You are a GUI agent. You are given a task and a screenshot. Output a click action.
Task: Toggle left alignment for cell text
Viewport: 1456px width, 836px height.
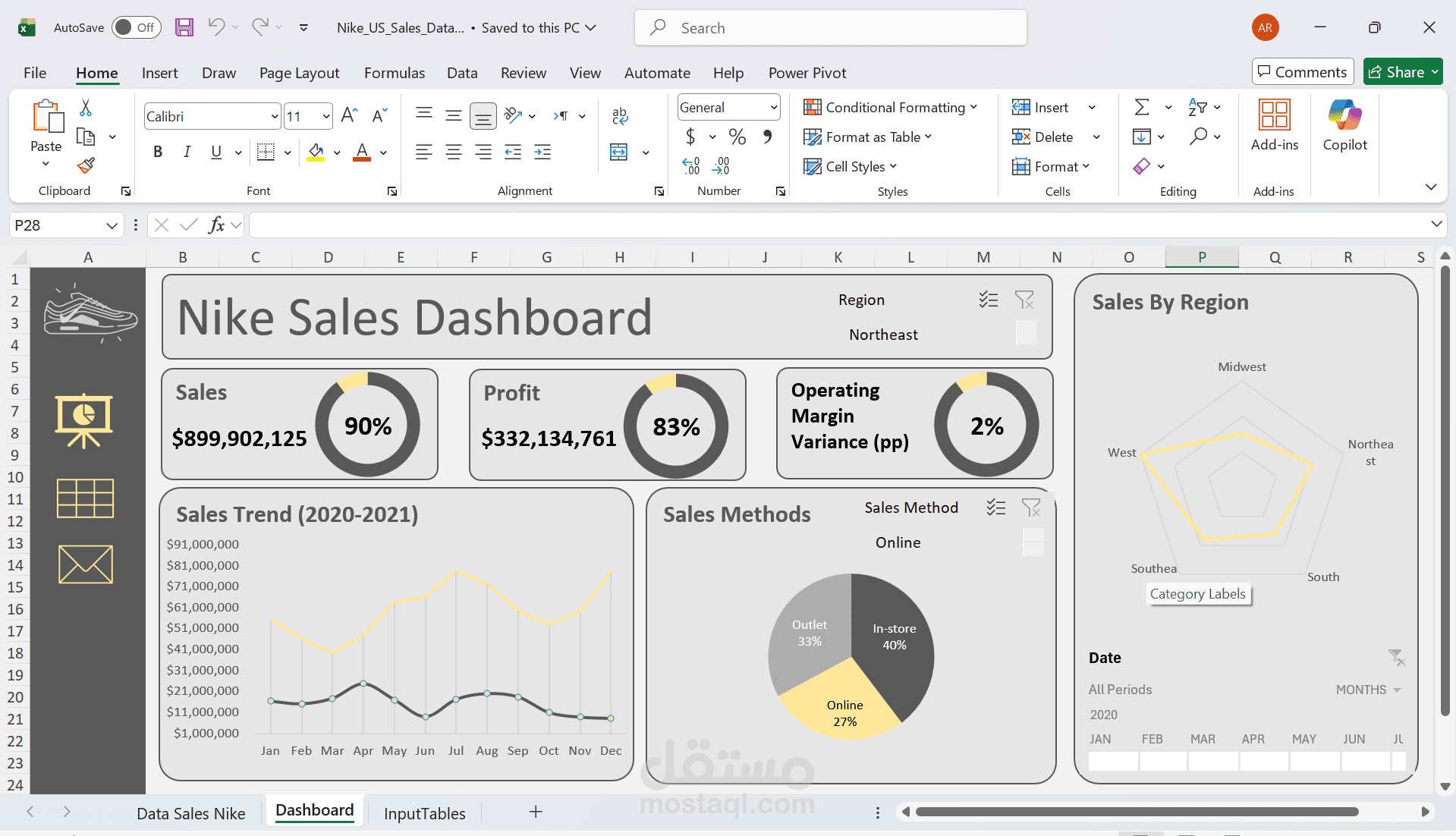(x=423, y=152)
